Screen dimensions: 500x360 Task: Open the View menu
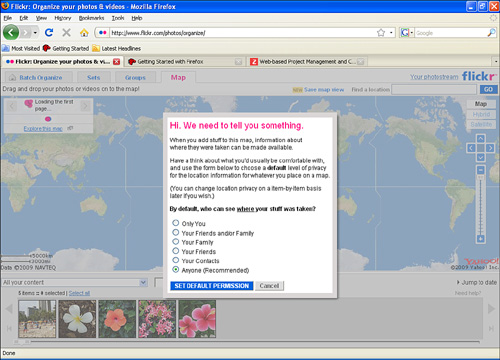coord(41,18)
